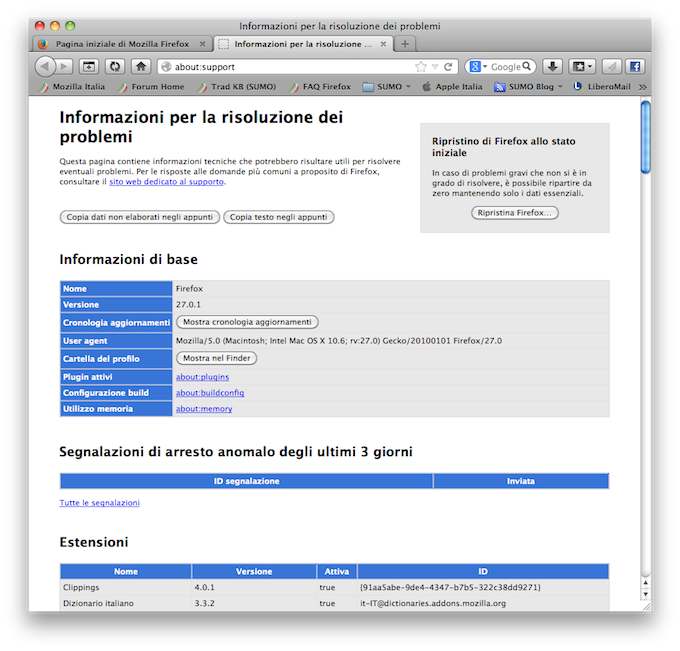Click the vertical scrollbar thumb
This screenshot has height=651, width=680.
[646, 137]
